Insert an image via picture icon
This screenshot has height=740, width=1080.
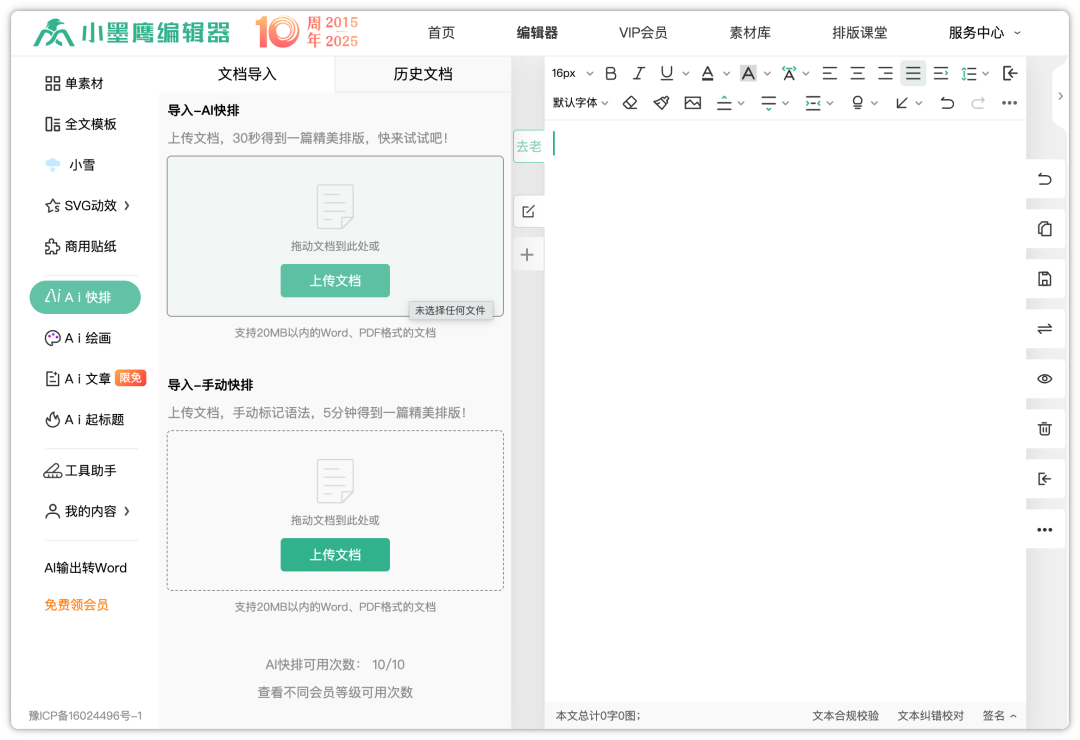693,103
